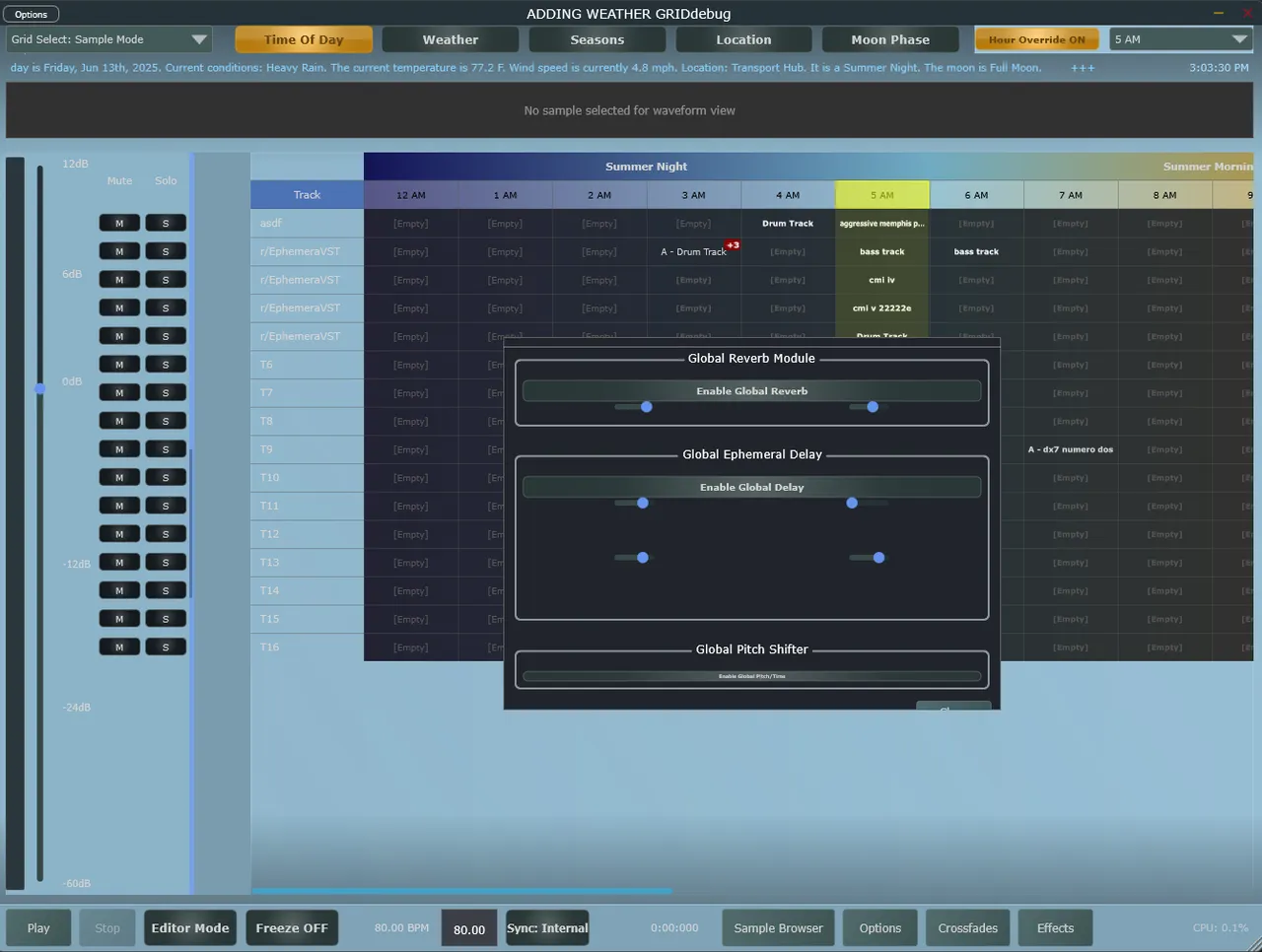Switch to the Weather tab
1262x952 pixels.
450,39
